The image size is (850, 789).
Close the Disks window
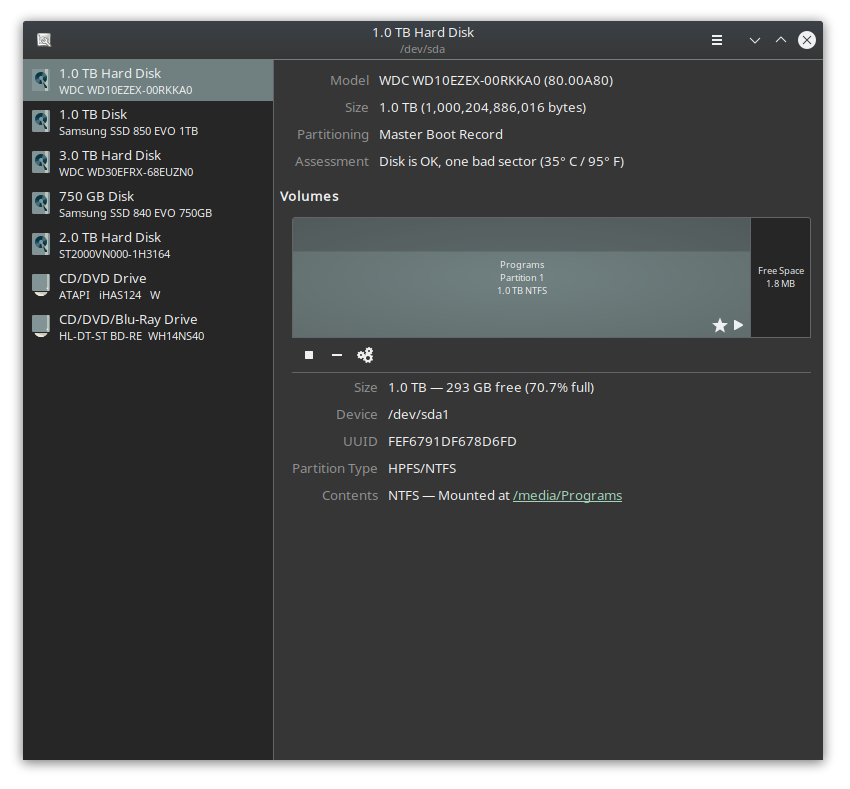(x=807, y=40)
